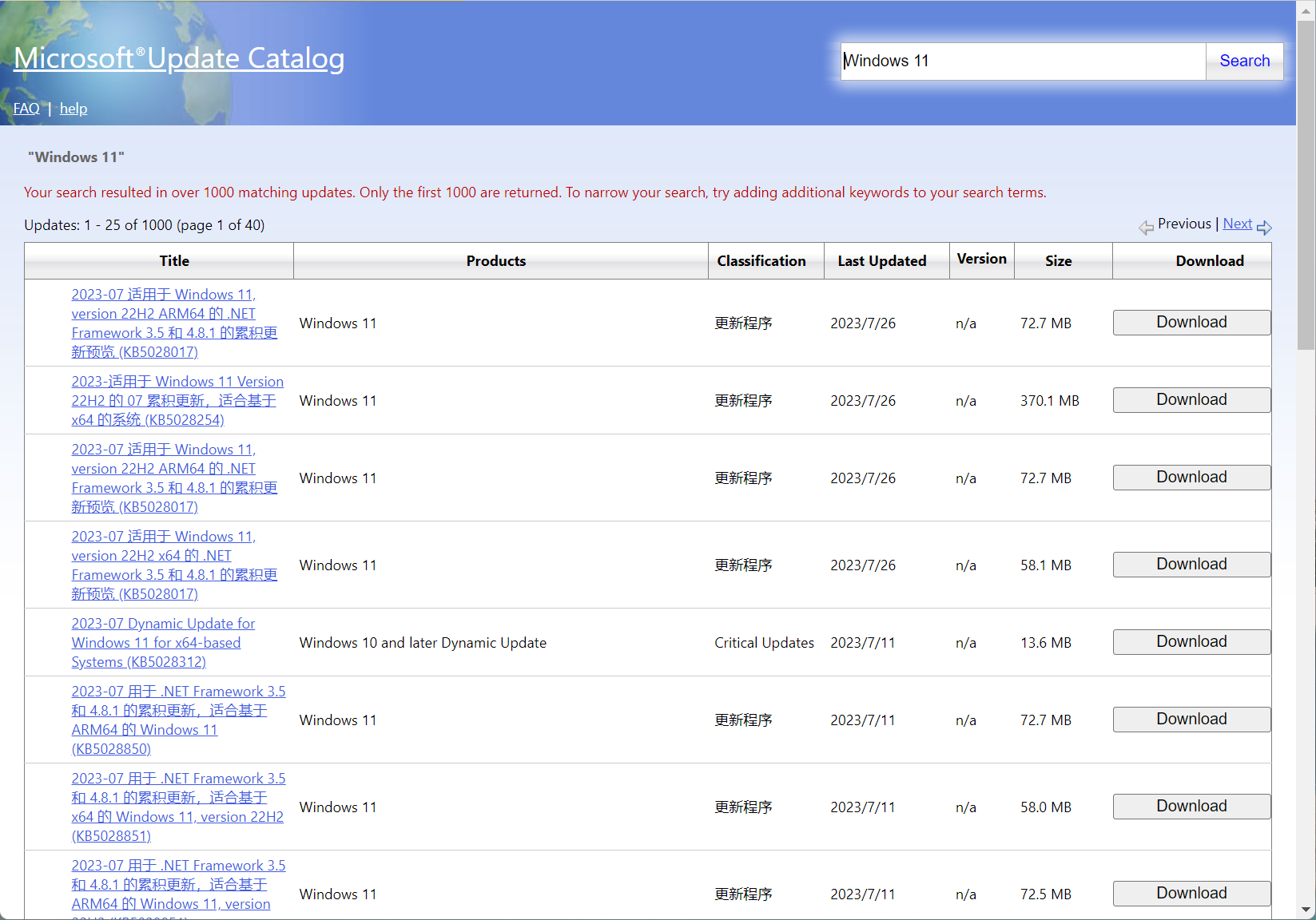Download the 58.1 MB KB5028017 x64 update

click(x=1191, y=565)
